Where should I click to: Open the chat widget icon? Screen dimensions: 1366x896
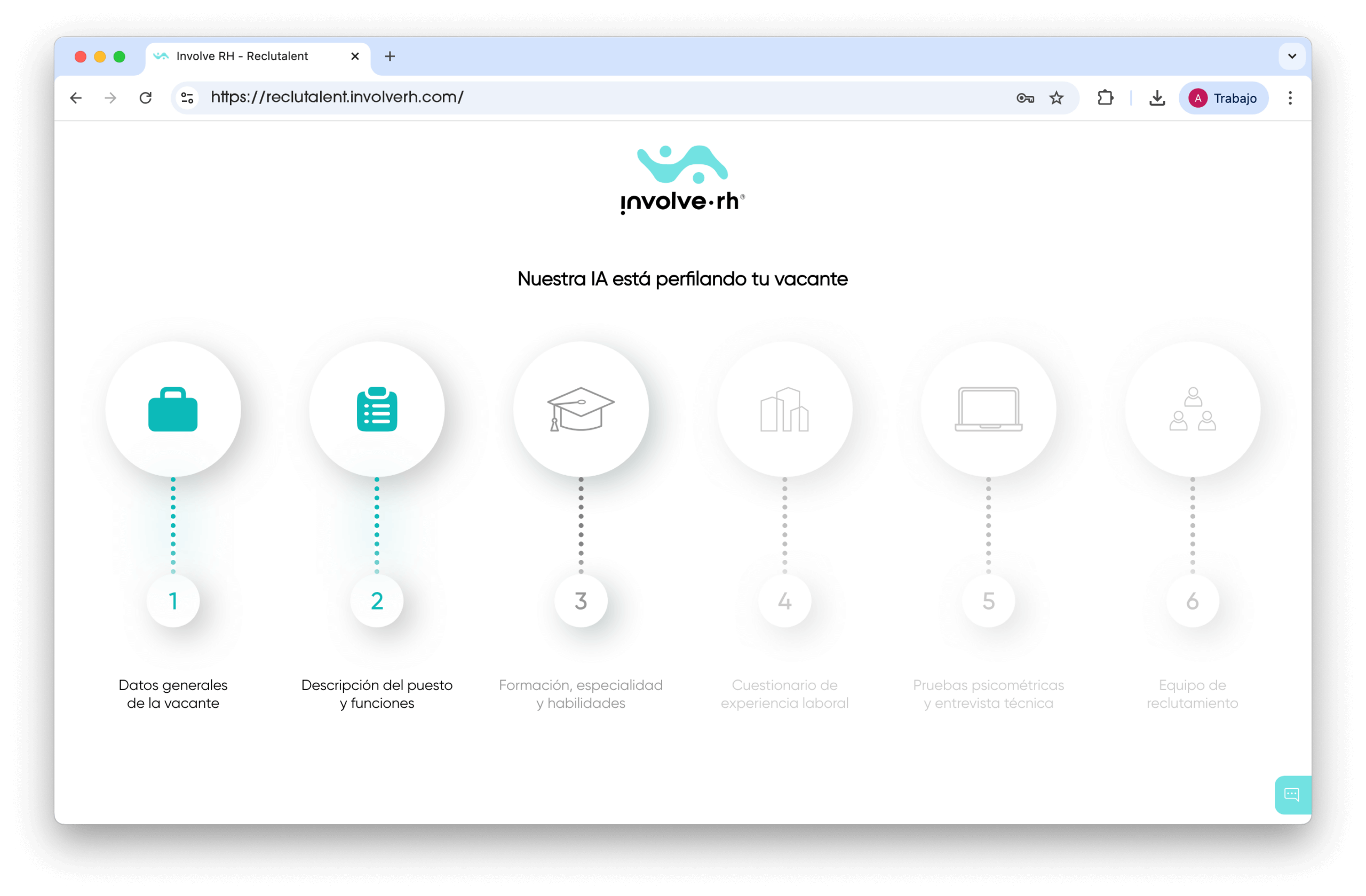pyautogui.click(x=1291, y=795)
